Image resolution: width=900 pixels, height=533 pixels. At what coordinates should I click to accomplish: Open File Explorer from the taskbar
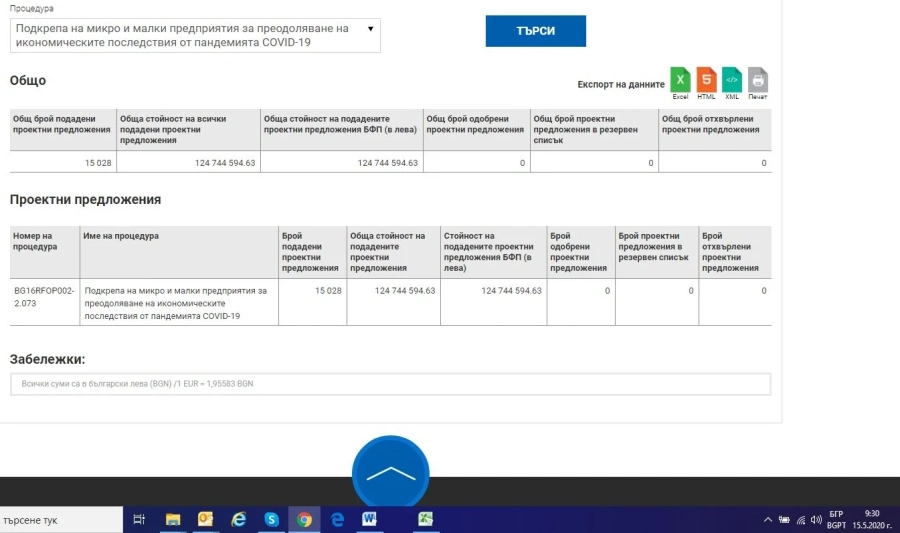click(173, 520)
